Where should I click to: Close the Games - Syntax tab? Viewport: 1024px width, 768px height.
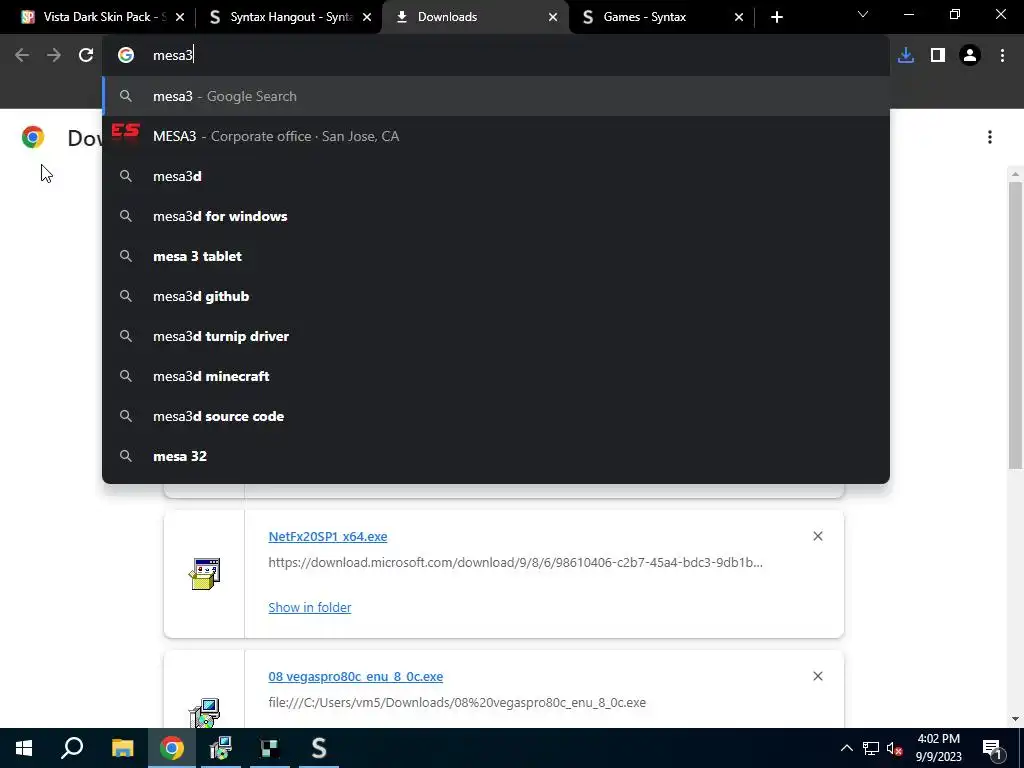tap(739, 17)
